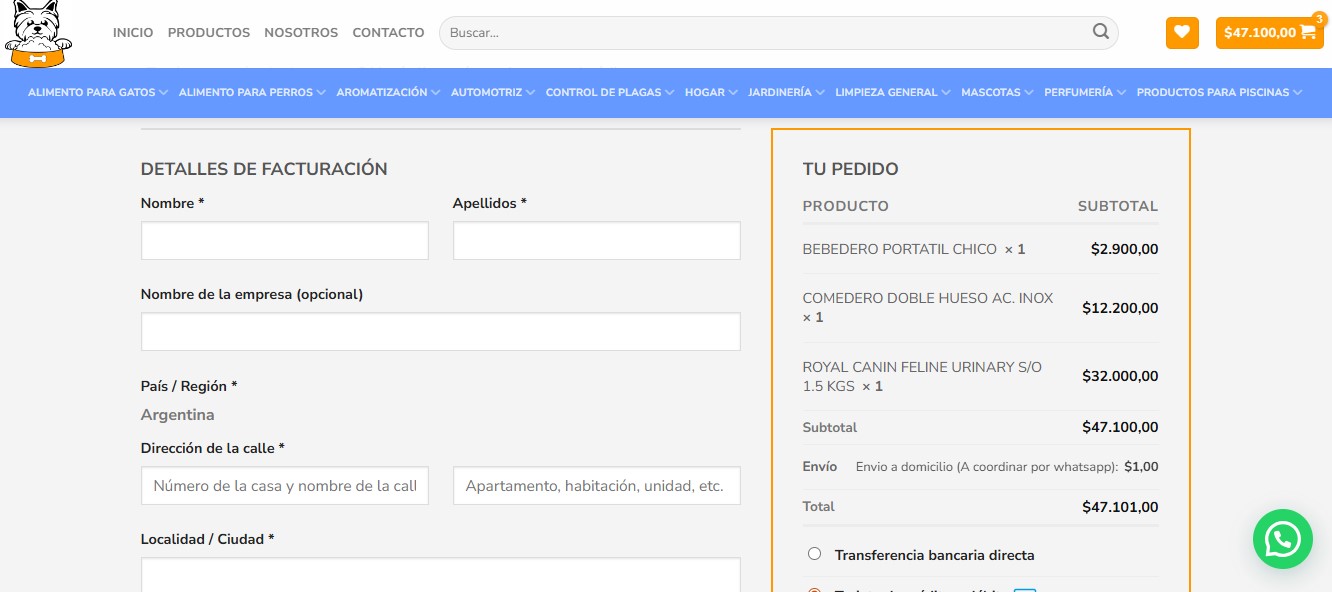This screenshot has width=1332, height=592.
Task: Expand the Mascotas category menu
Action: (996, 92)
